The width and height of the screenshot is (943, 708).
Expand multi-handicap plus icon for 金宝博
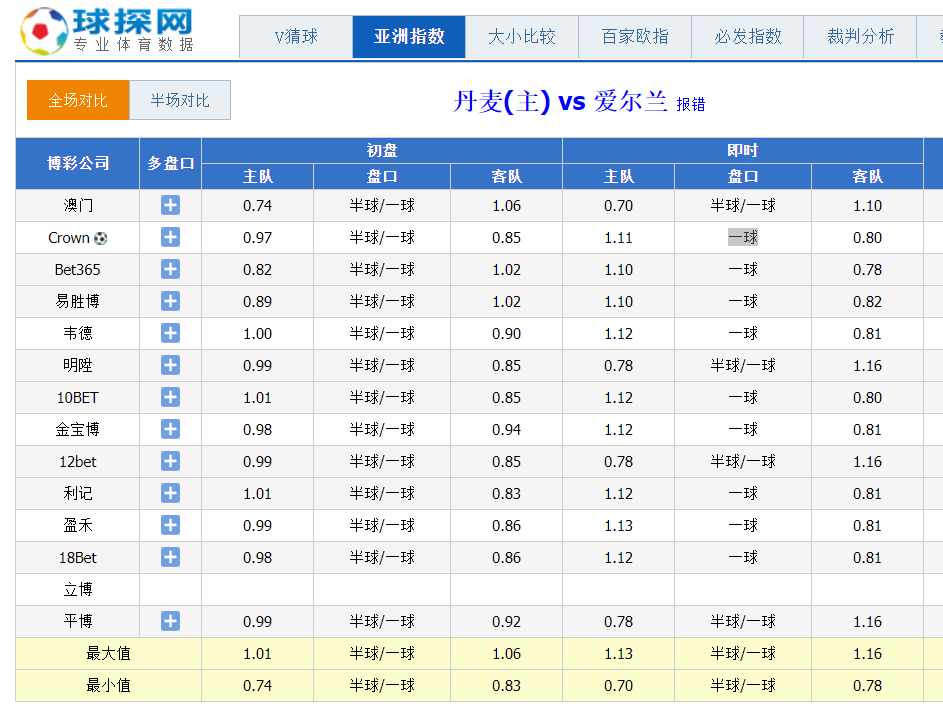pyautogui.click(x=170, y=429)
